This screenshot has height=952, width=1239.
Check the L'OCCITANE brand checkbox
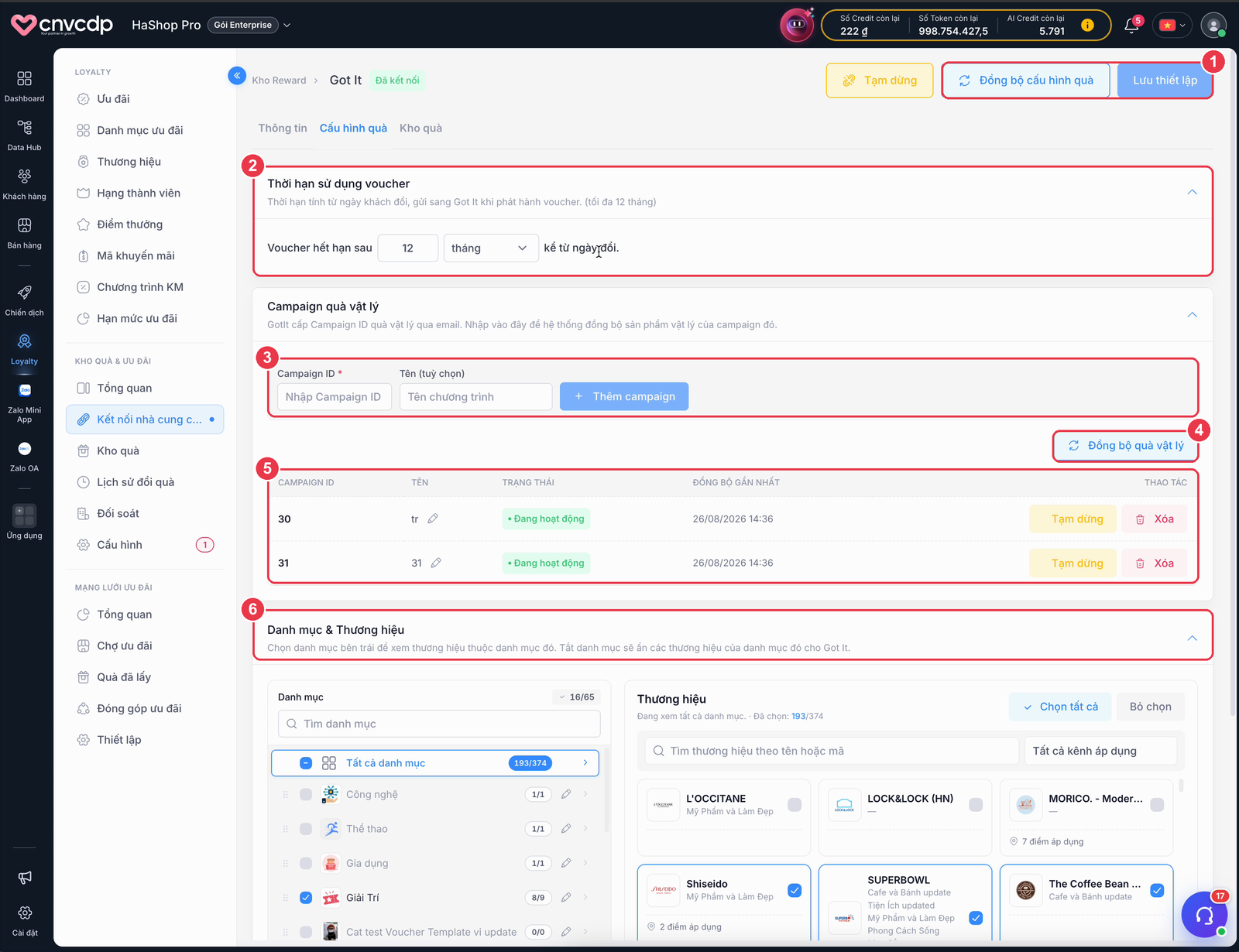click(x=795, y=805)
